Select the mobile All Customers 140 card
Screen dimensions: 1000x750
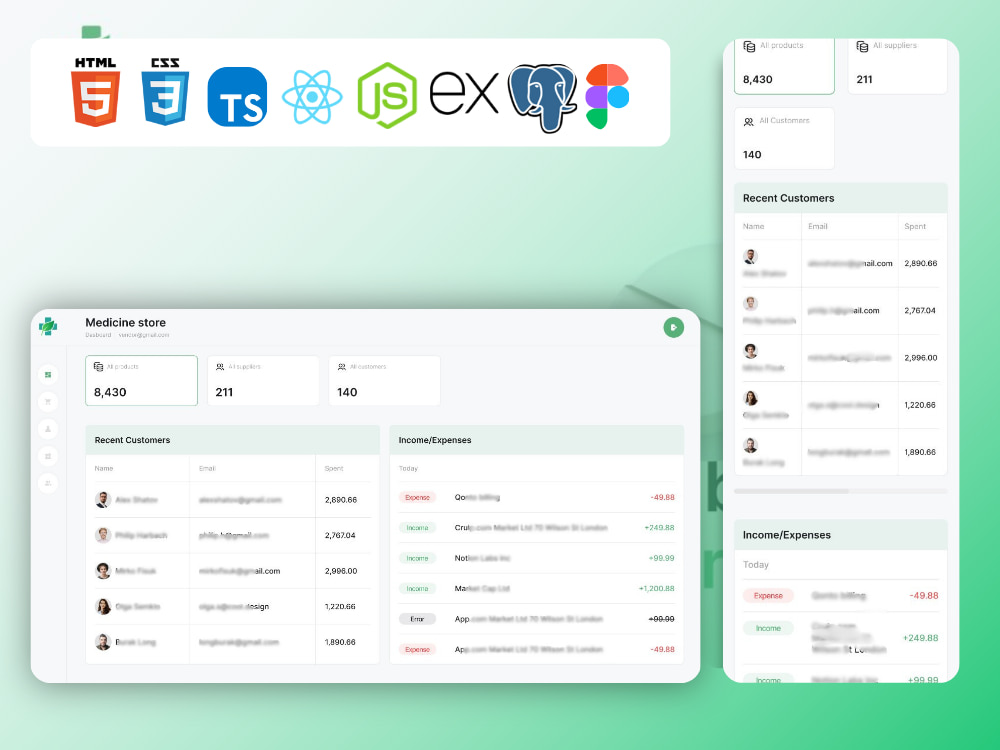click(x=784, y=138)
